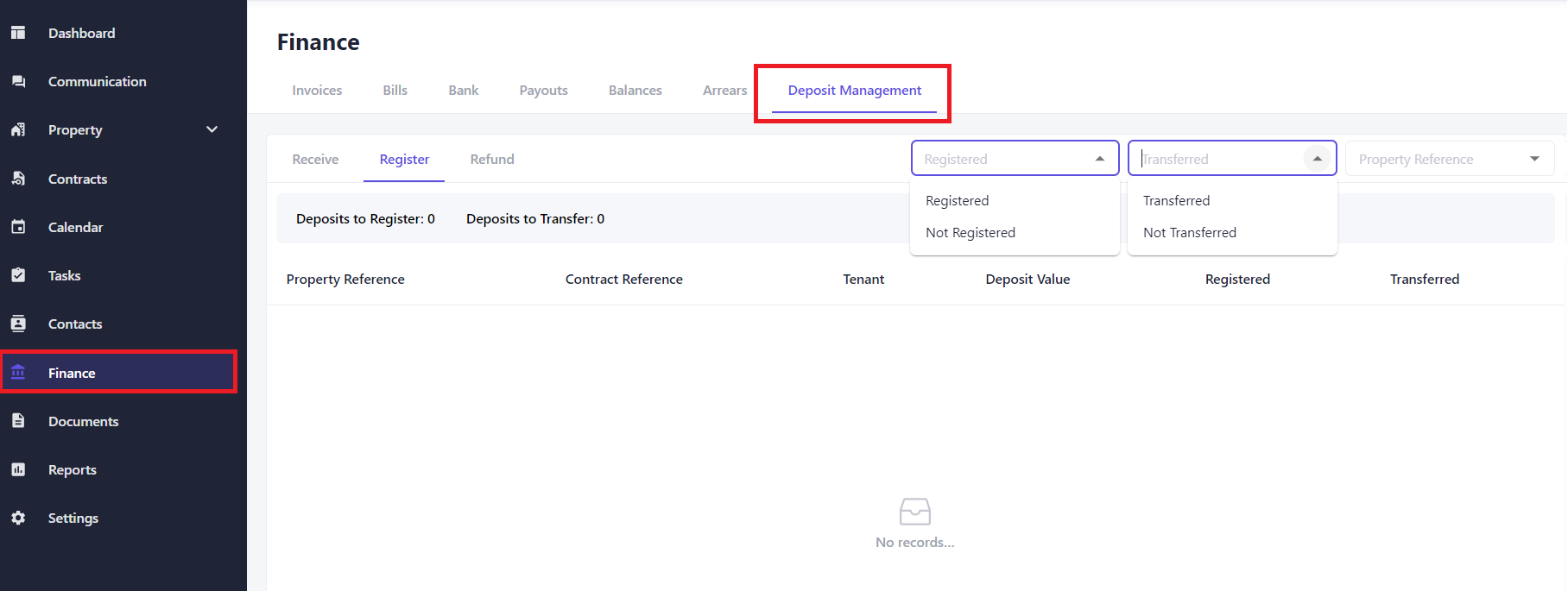Click the Communication chat icon

pos(18,81)
